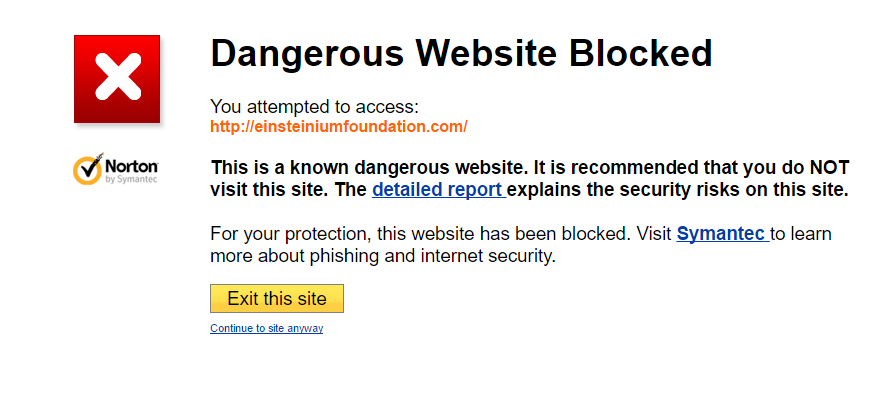Click 'explains the security risks on this site'

click(x=678, y=190)
